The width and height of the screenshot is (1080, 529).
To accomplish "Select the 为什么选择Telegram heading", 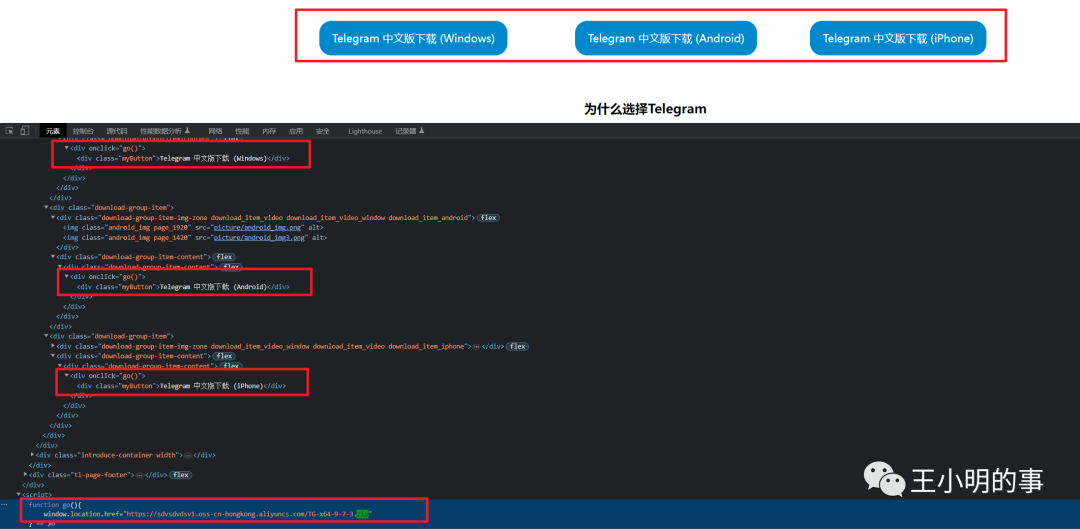I will pyautogui.click(x=645, y=109).
